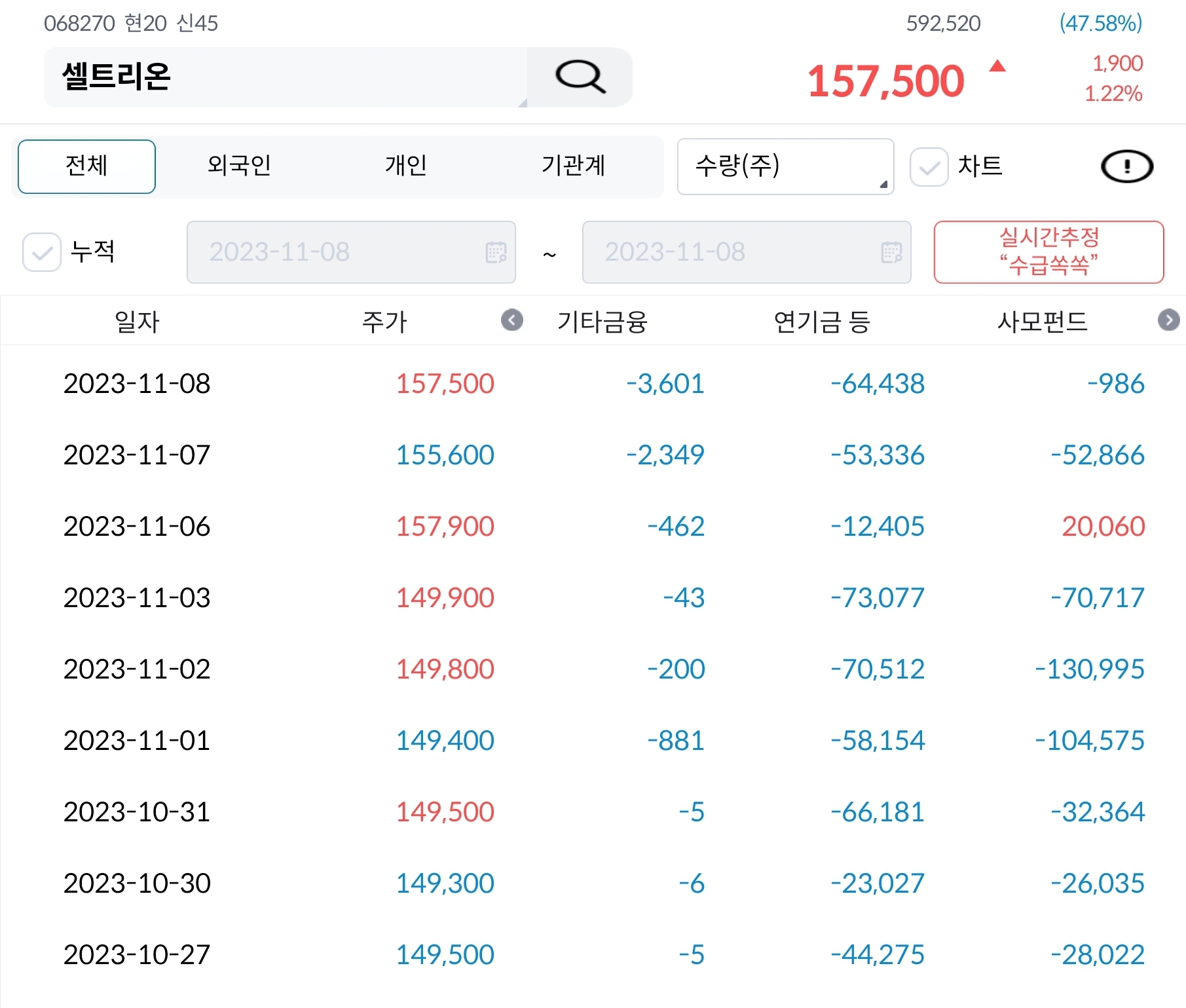Click the -64,438 연기금 value

click(878, 384)
